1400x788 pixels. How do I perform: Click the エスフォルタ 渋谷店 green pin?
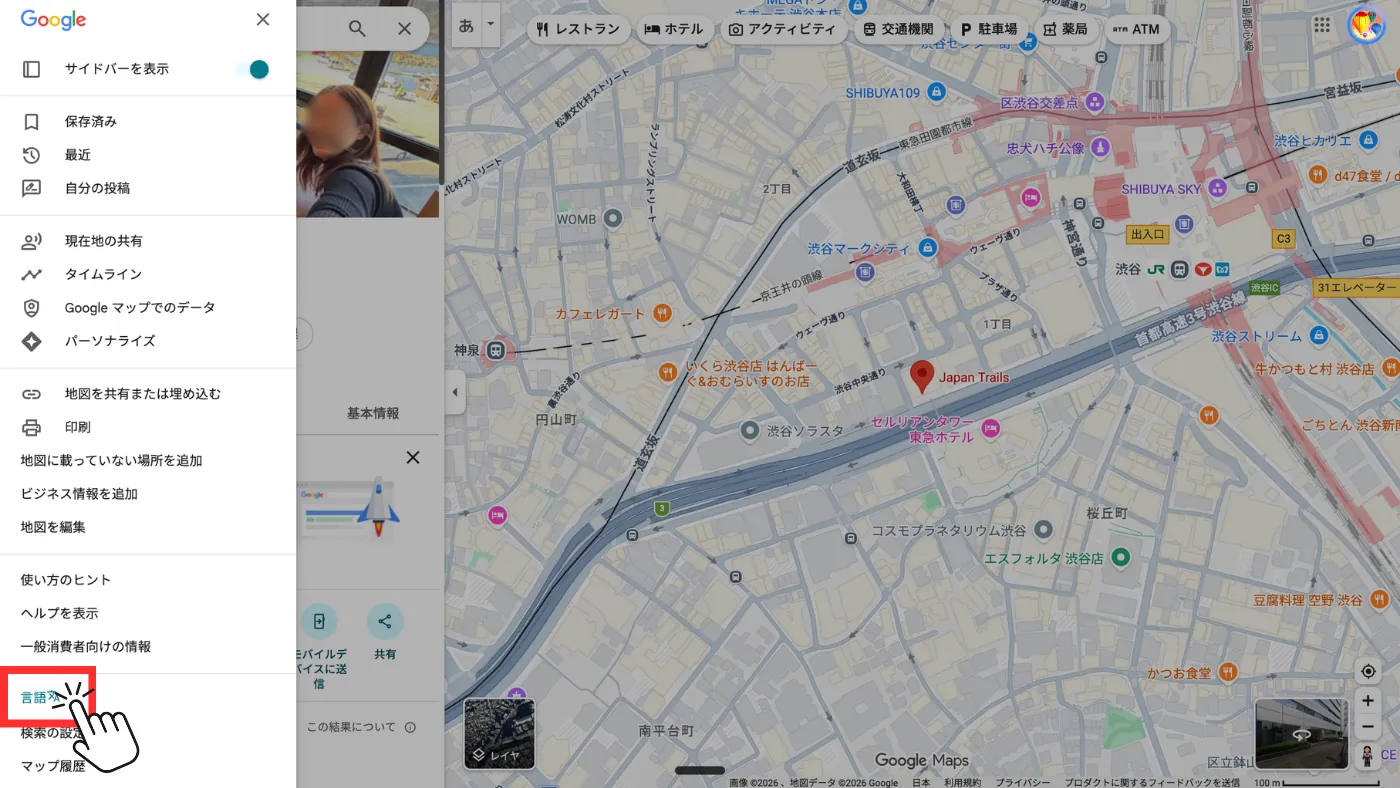(x=1121, y=557)
